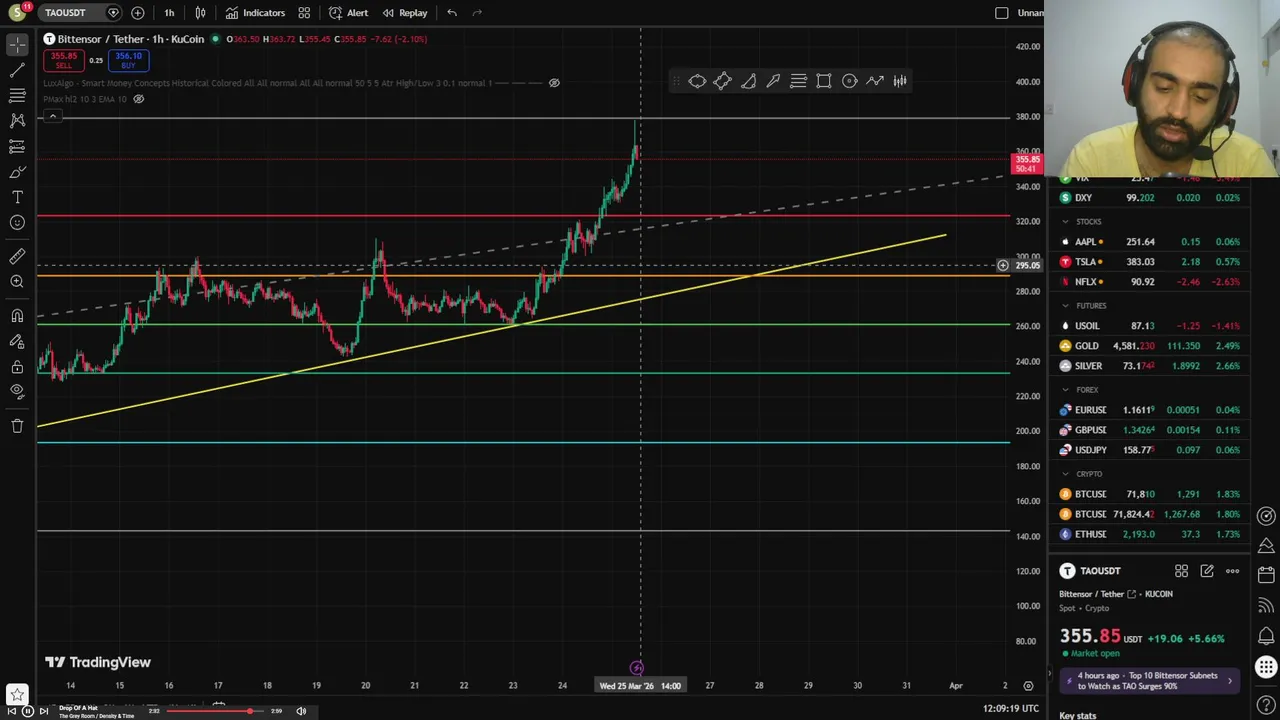Open the three-dots menu beside TAOUSDT
The image size is (1280, 720).
click(1232, 571)
